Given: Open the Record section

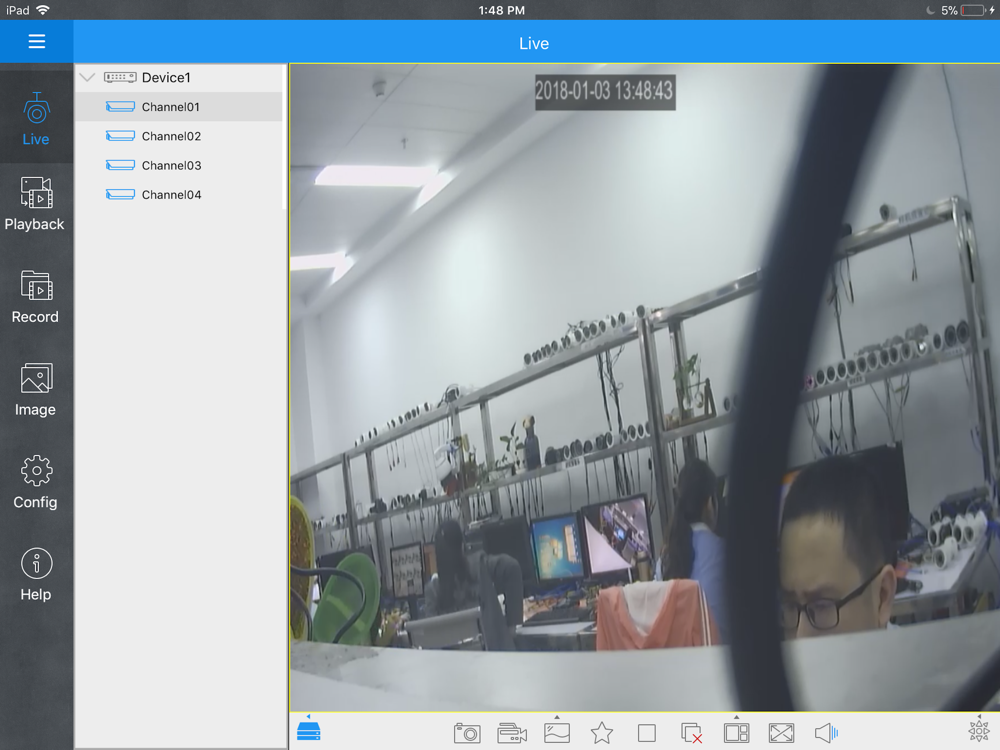Looking at the screenshot, I should 35,297.
